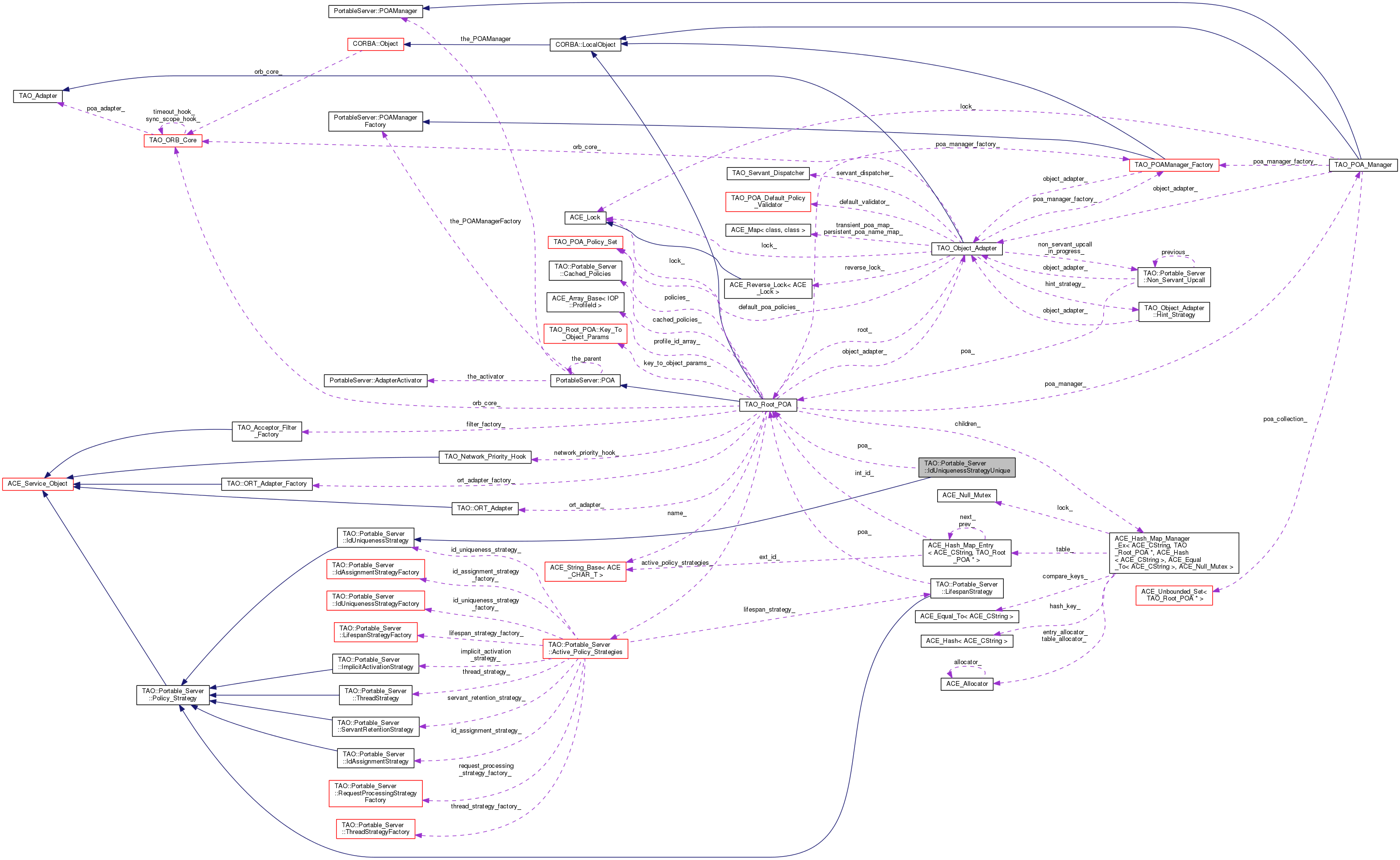This screenshot has width=1400, height=860.
Task: Click the TAO_Object_Adapter node
Action: [966, 248]
